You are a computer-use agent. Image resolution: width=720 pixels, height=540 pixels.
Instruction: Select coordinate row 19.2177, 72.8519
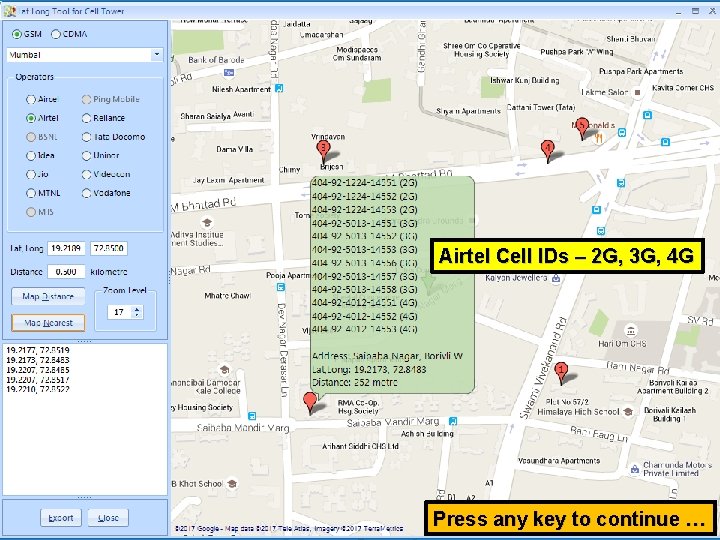click(38, 350)
